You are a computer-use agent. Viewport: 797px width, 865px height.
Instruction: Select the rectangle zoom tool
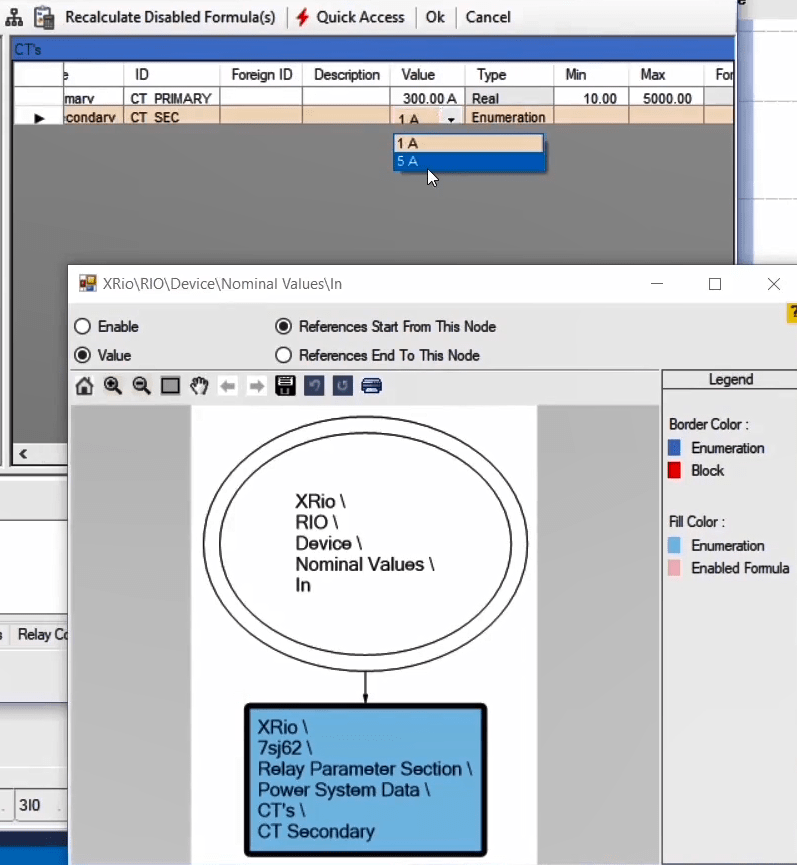(x=171, y=386)
